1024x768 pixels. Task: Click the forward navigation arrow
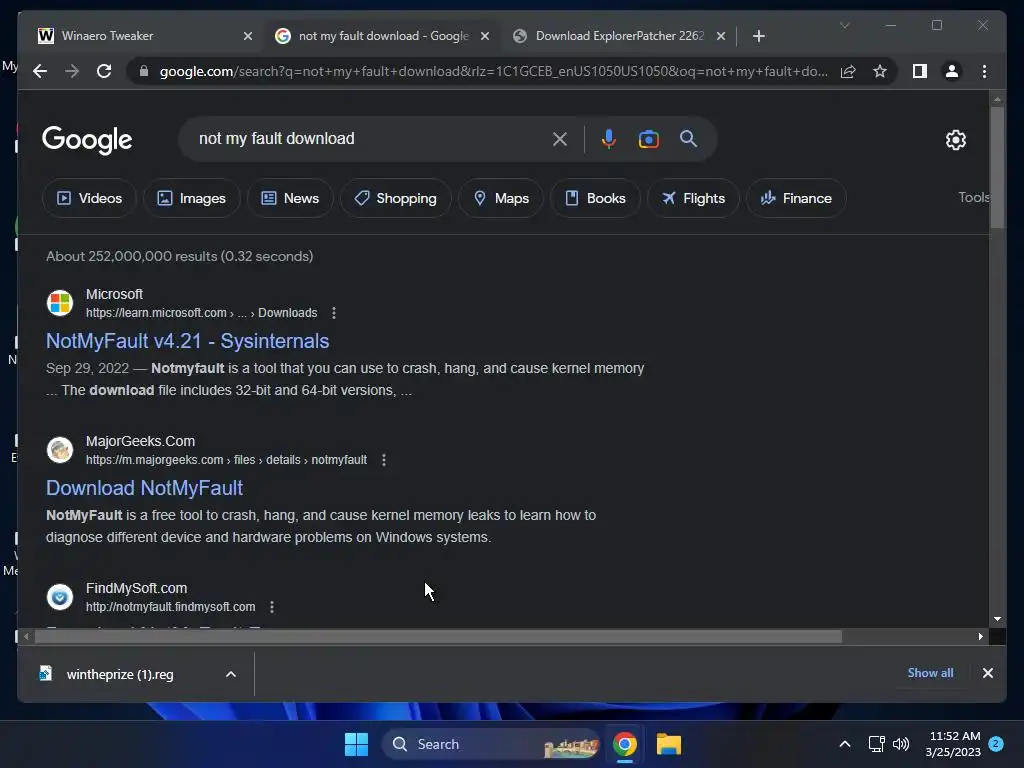[x=72, y=71]
